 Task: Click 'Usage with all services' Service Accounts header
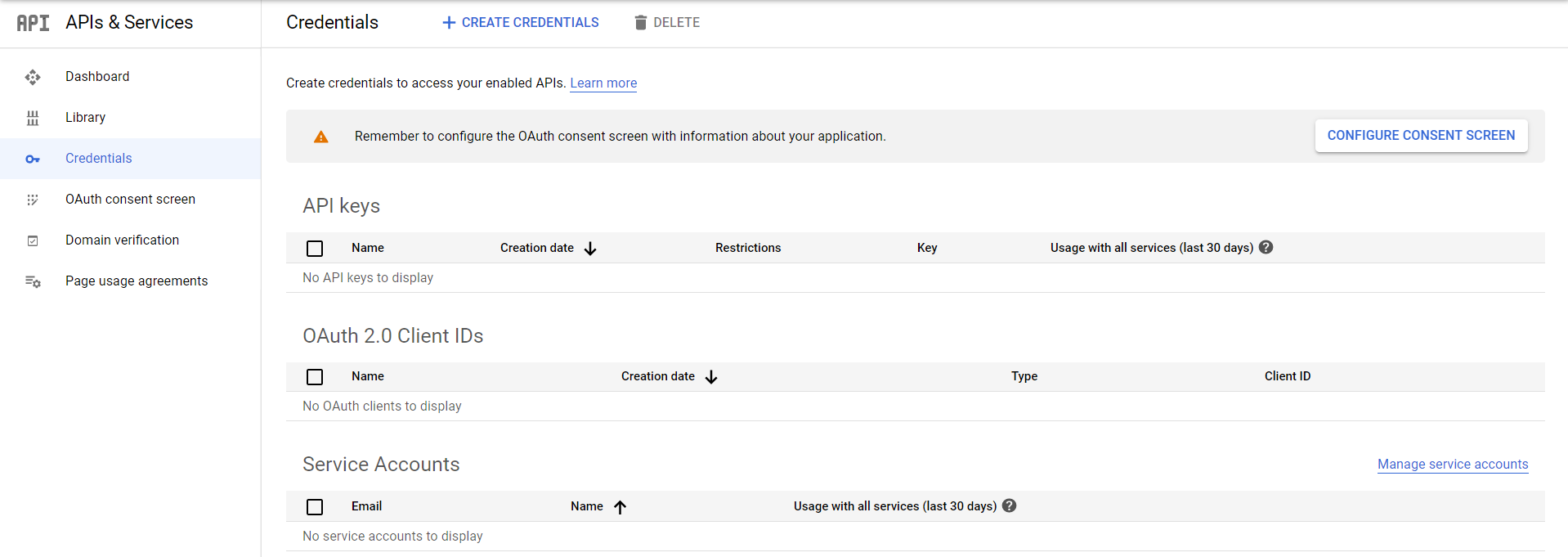(895, 506)
